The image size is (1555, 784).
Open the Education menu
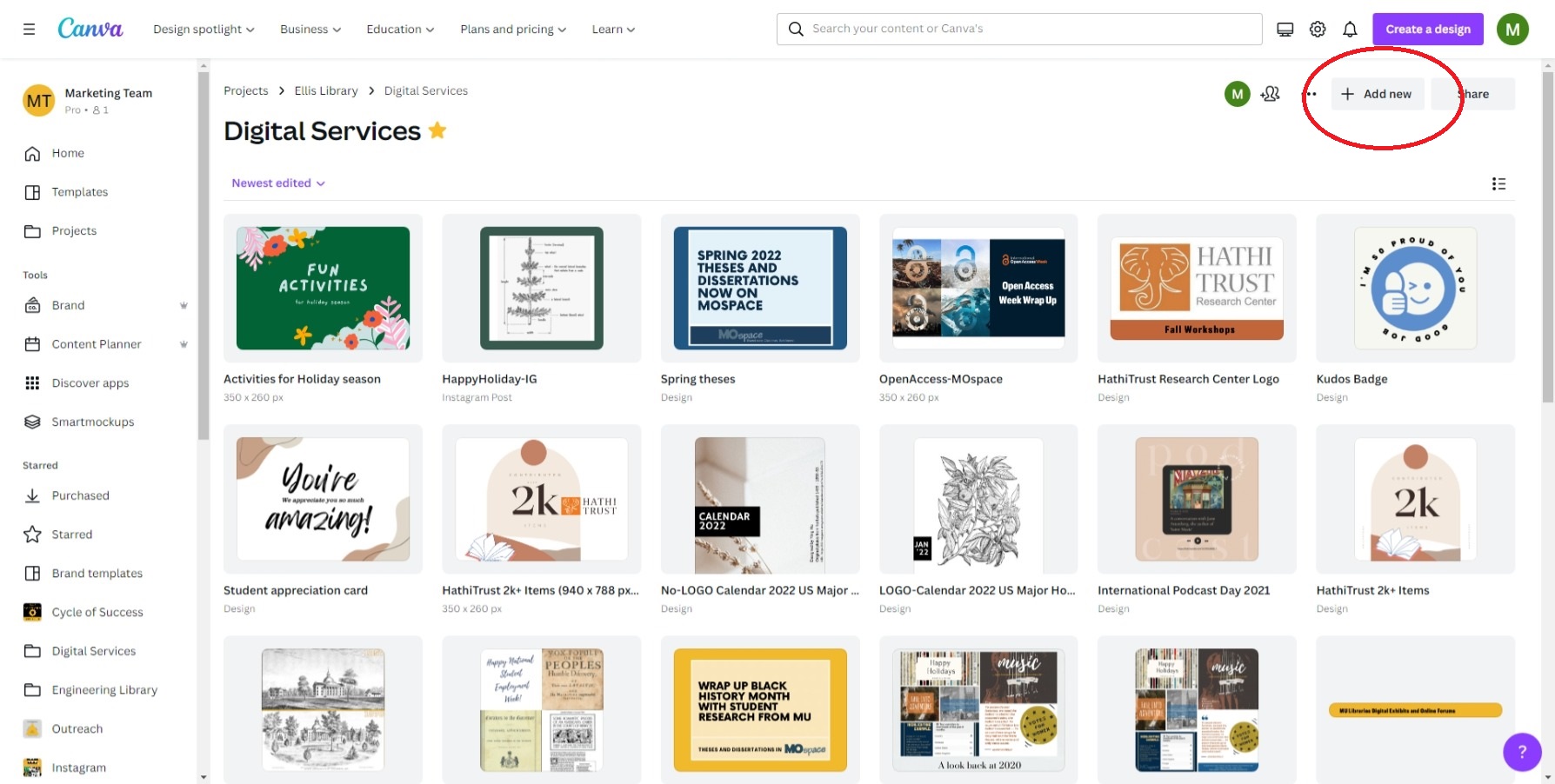399,29
